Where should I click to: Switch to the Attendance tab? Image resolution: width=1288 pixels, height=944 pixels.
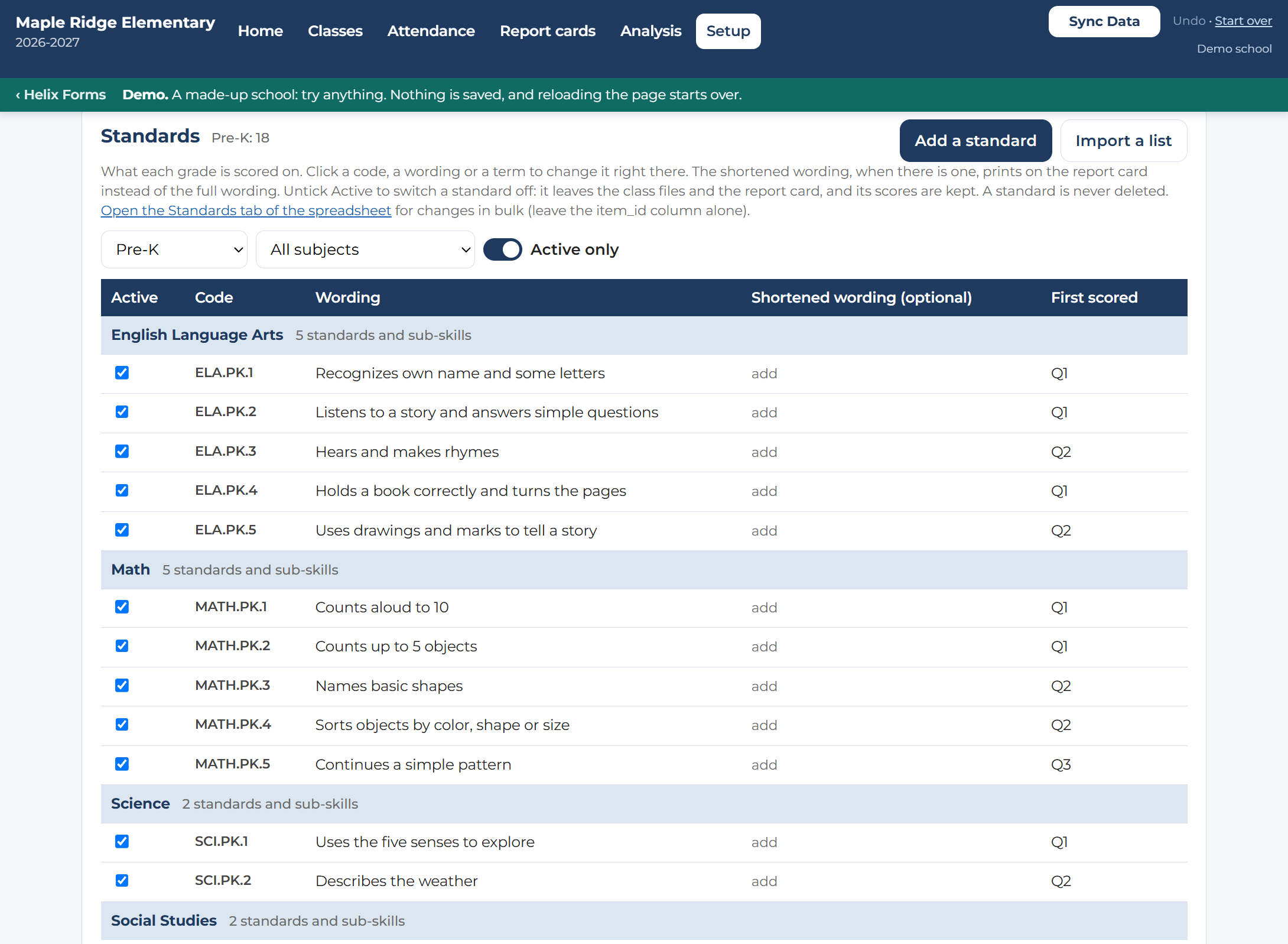coord(431,31)
